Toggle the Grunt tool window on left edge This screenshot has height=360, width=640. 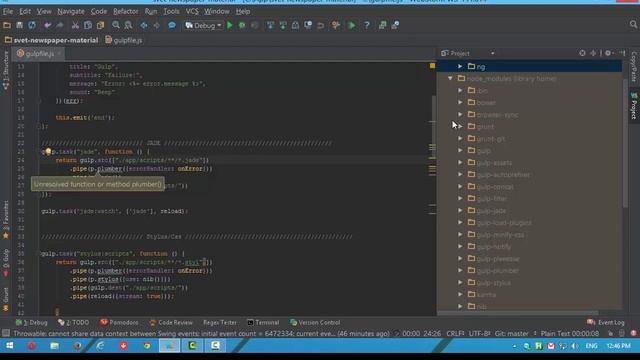click(6, 300)
